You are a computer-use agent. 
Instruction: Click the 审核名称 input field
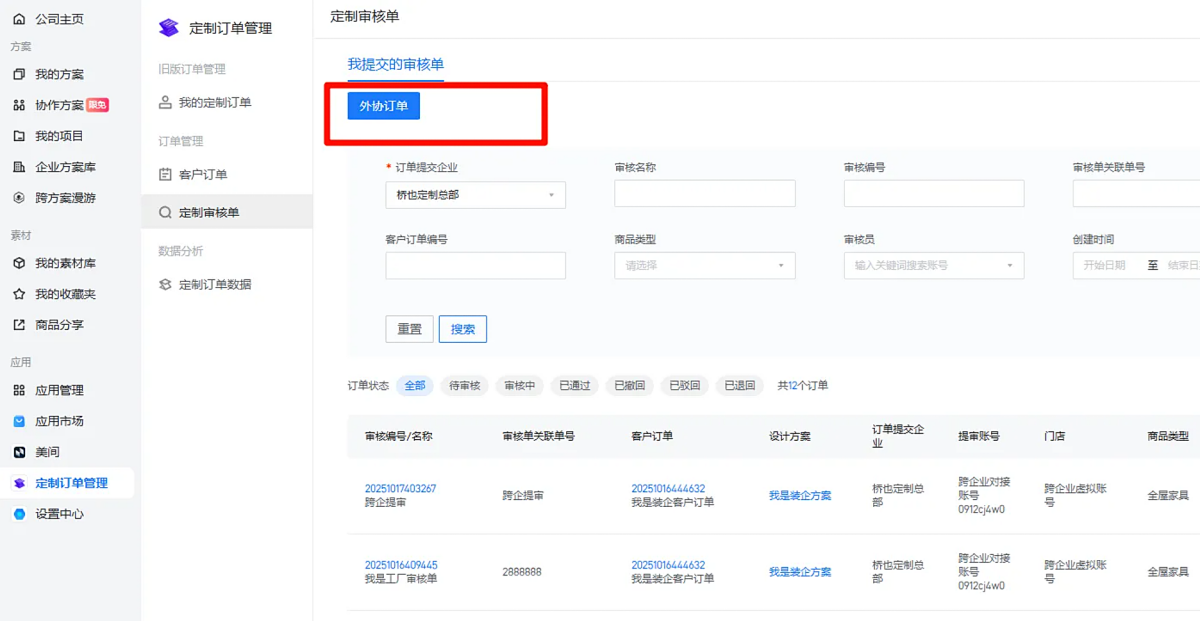coord(704,194)
